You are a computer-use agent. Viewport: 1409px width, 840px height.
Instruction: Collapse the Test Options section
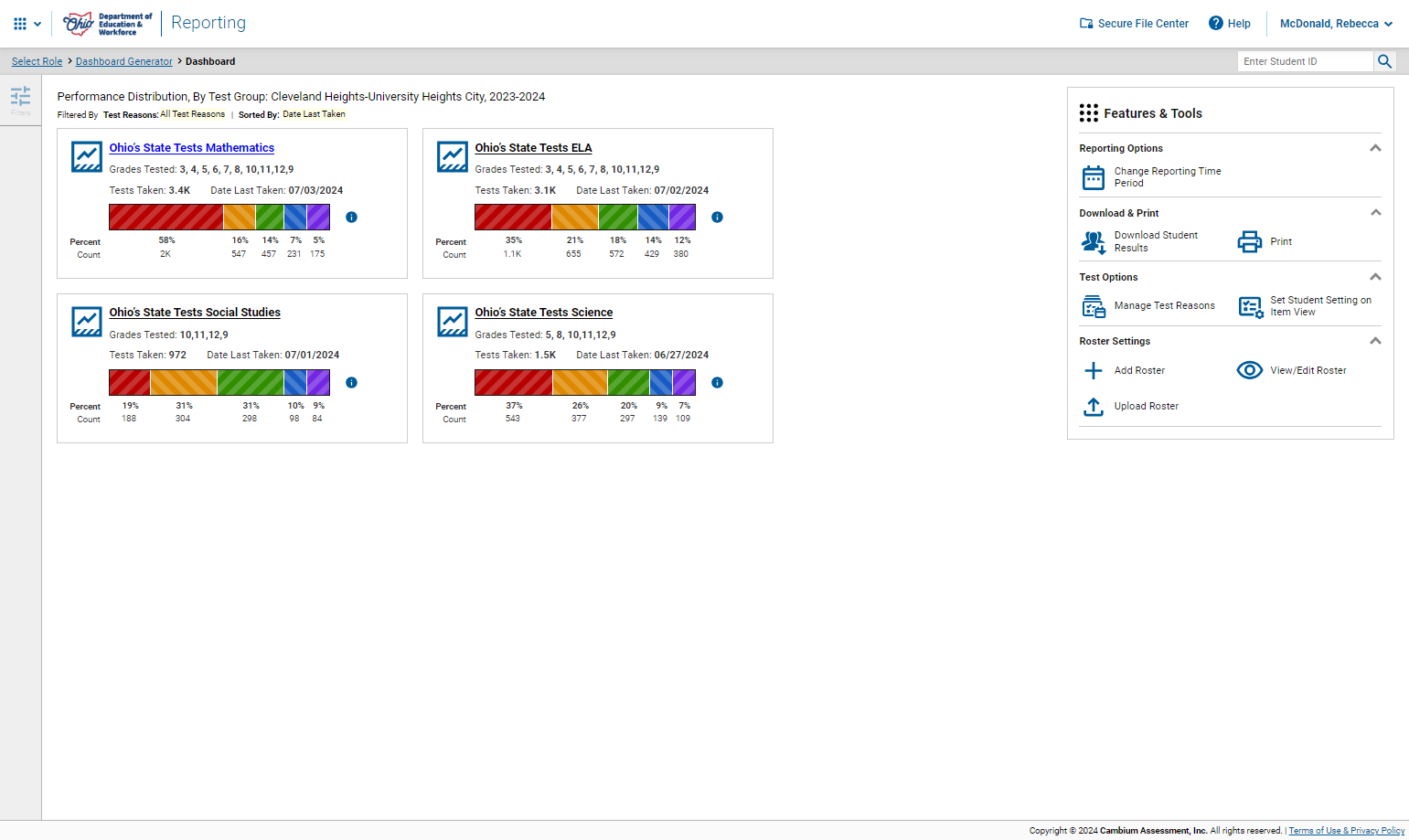pyautogui.click(x=1375, y=277)
